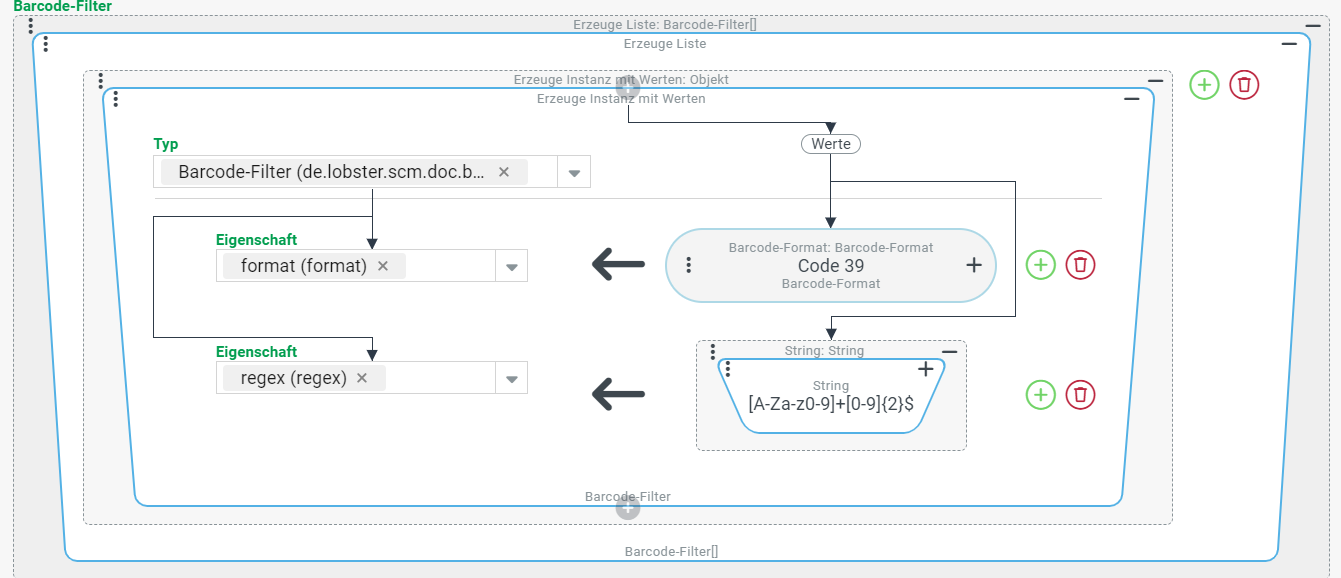Image resolution: width=1341 pixels, height=578 pixels.
Task: Add a new list entry with outer green plus
Action: [x=1204, y=85]
